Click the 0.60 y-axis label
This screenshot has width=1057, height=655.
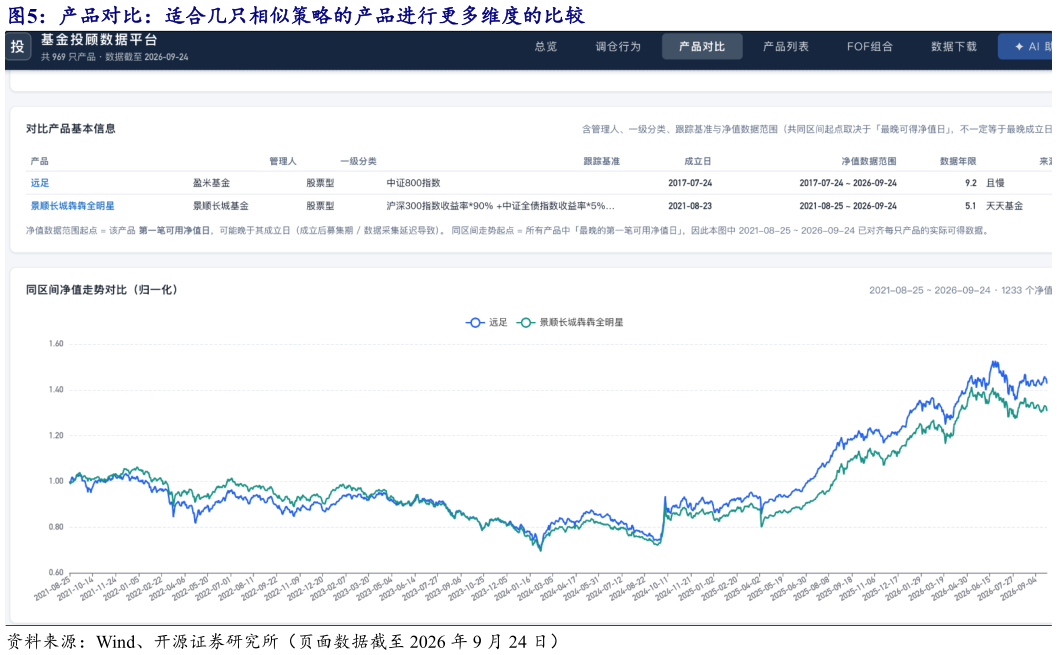[x=56, y=572]
